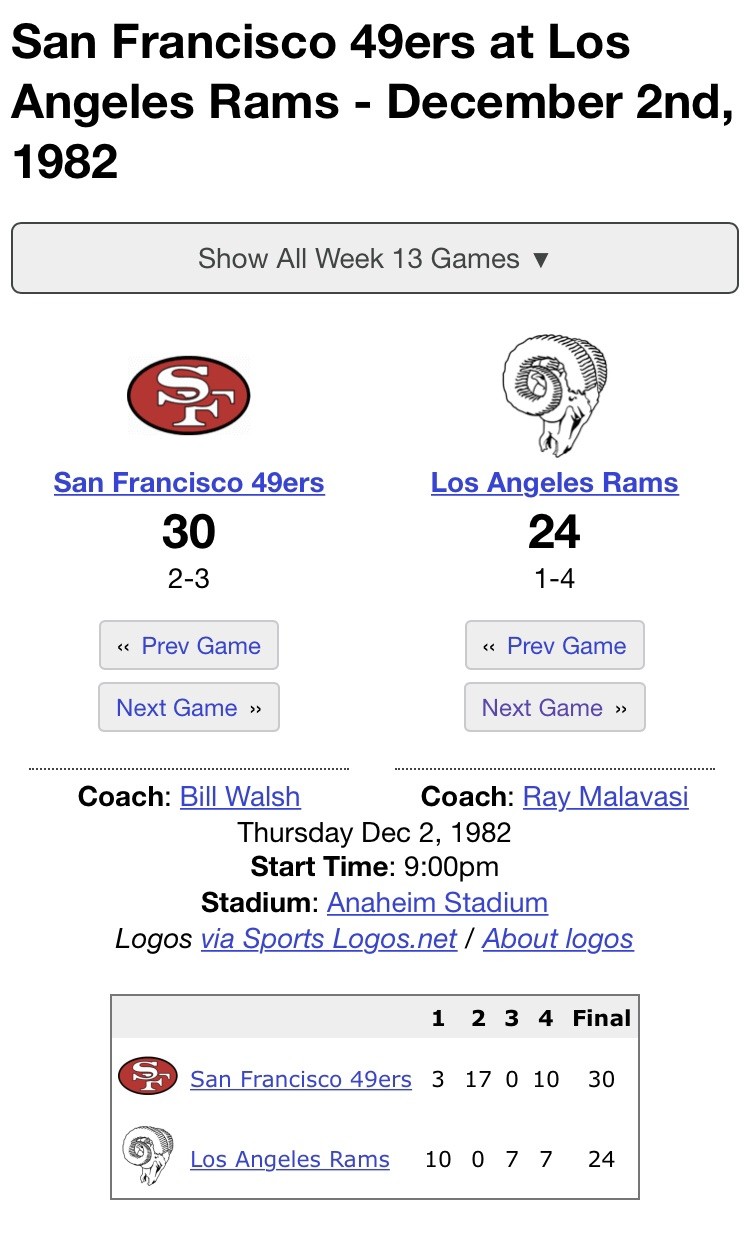Screen dimensions: 750x1233
Task: Go to 49ers Next Game
Action: (x=189, y=707)
